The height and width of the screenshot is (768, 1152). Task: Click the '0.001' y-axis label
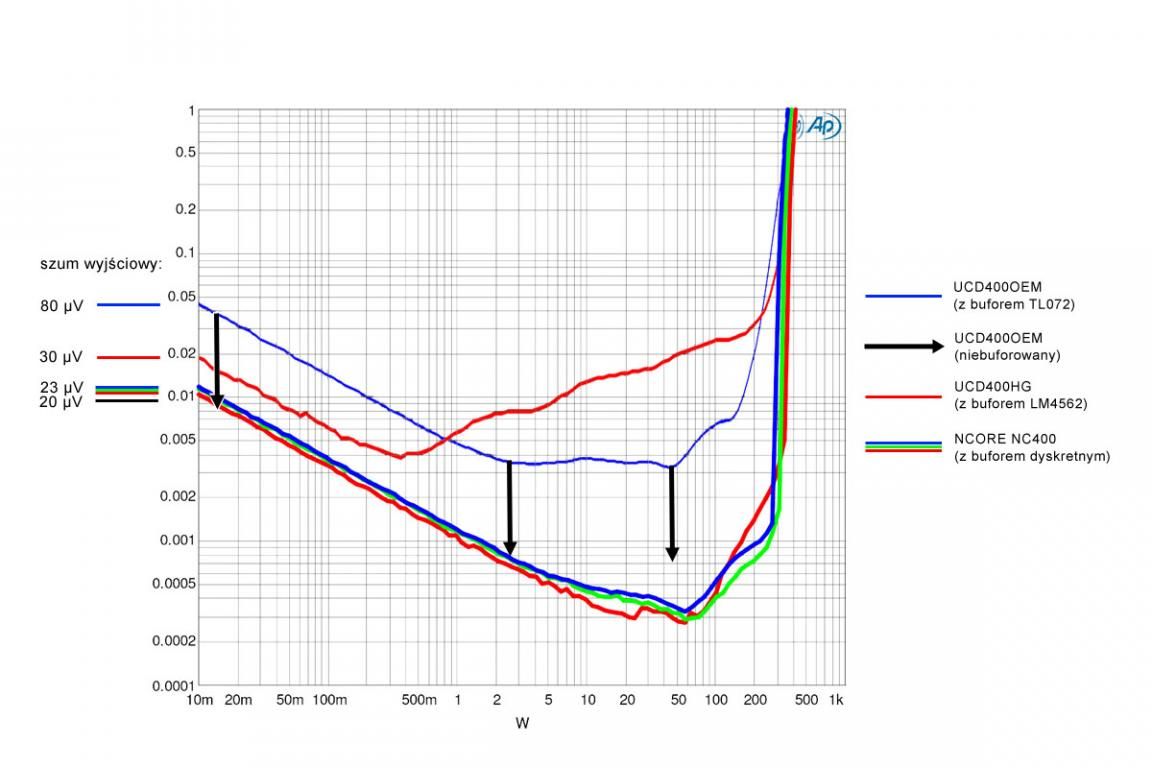(x=179, y=540)
